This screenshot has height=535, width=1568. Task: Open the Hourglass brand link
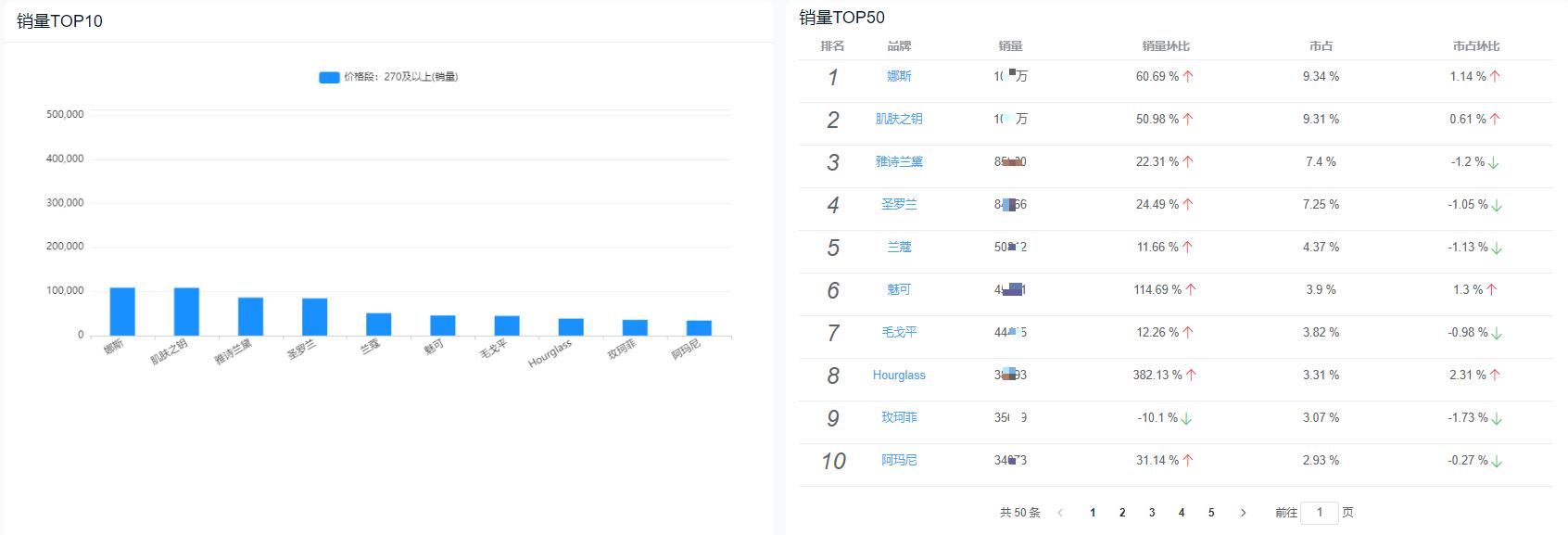tap(899, 375)
